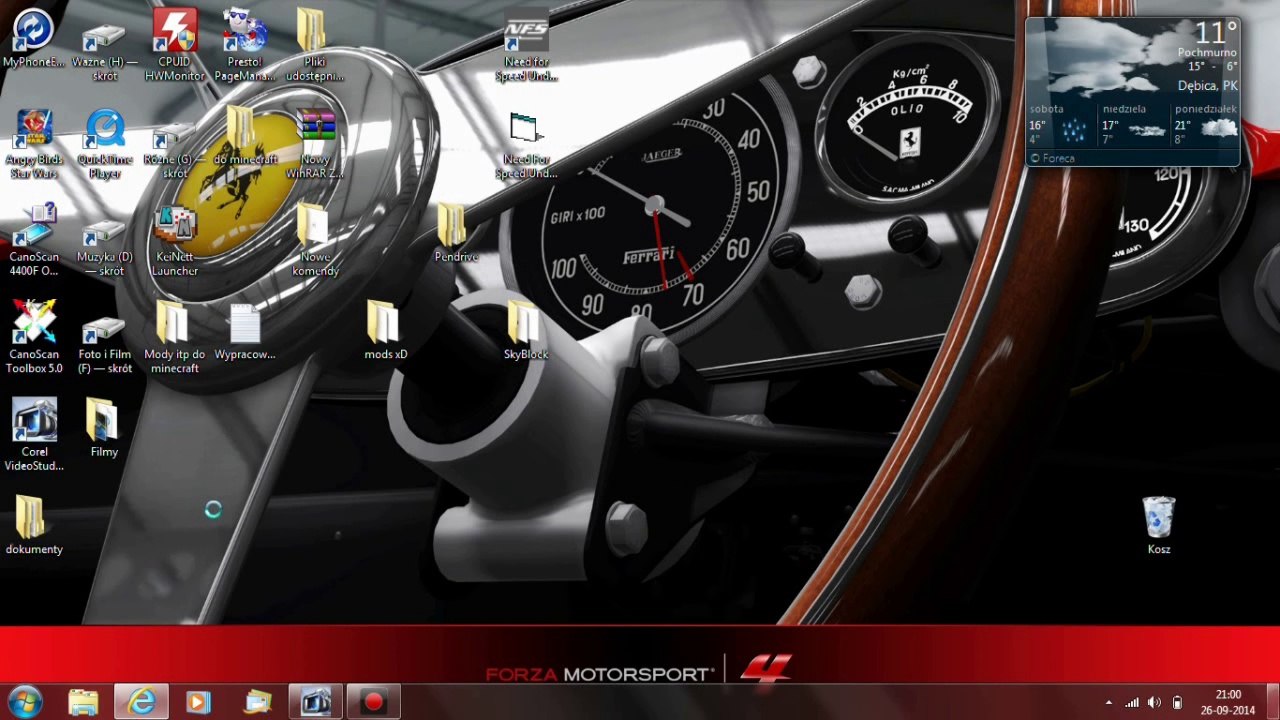Open the SkyBlock folder

(526, 331)
